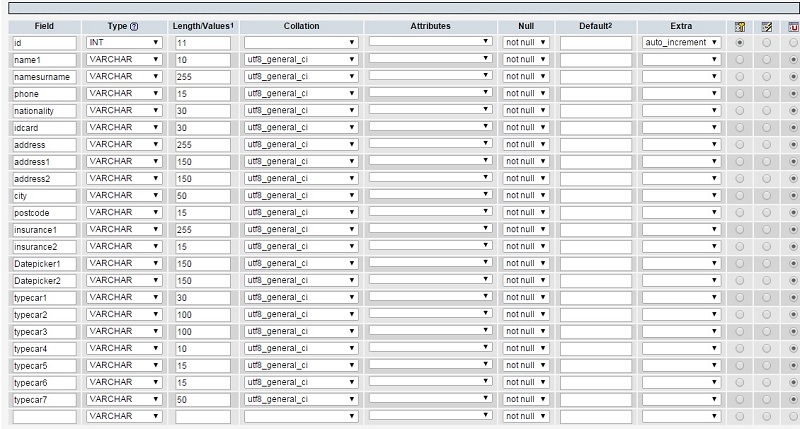
Task: Click the Unique column header icon
Action: [x=793, y=27]
